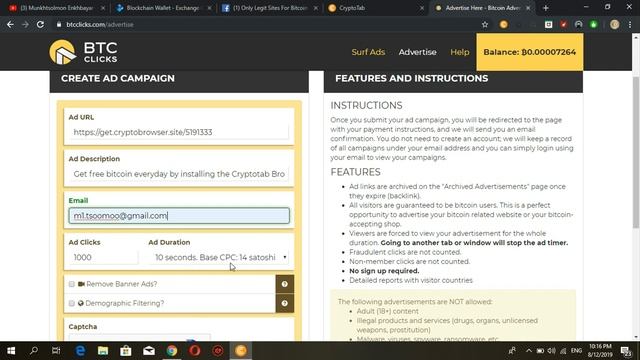The width and height of the screenshot is (640, 360).
Task: Click the Ad Clicks field showing 1000
Action: coord(103,257)
